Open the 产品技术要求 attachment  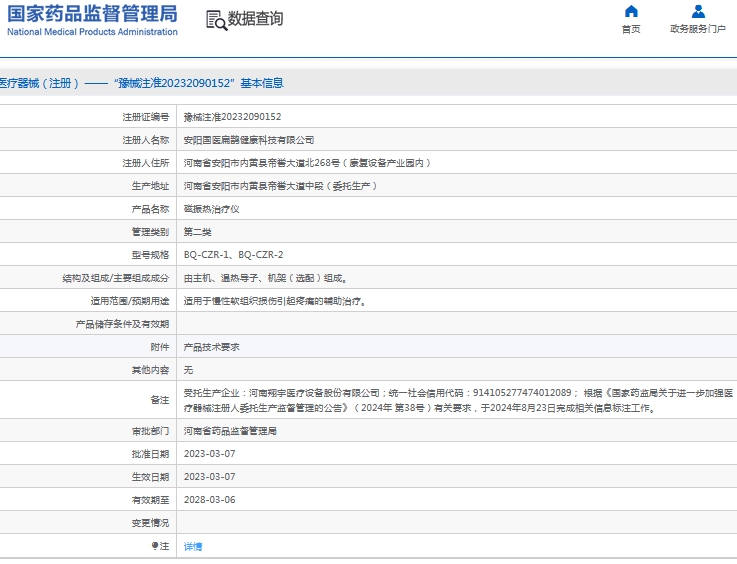pyautogui.click(x=212, y=347)
